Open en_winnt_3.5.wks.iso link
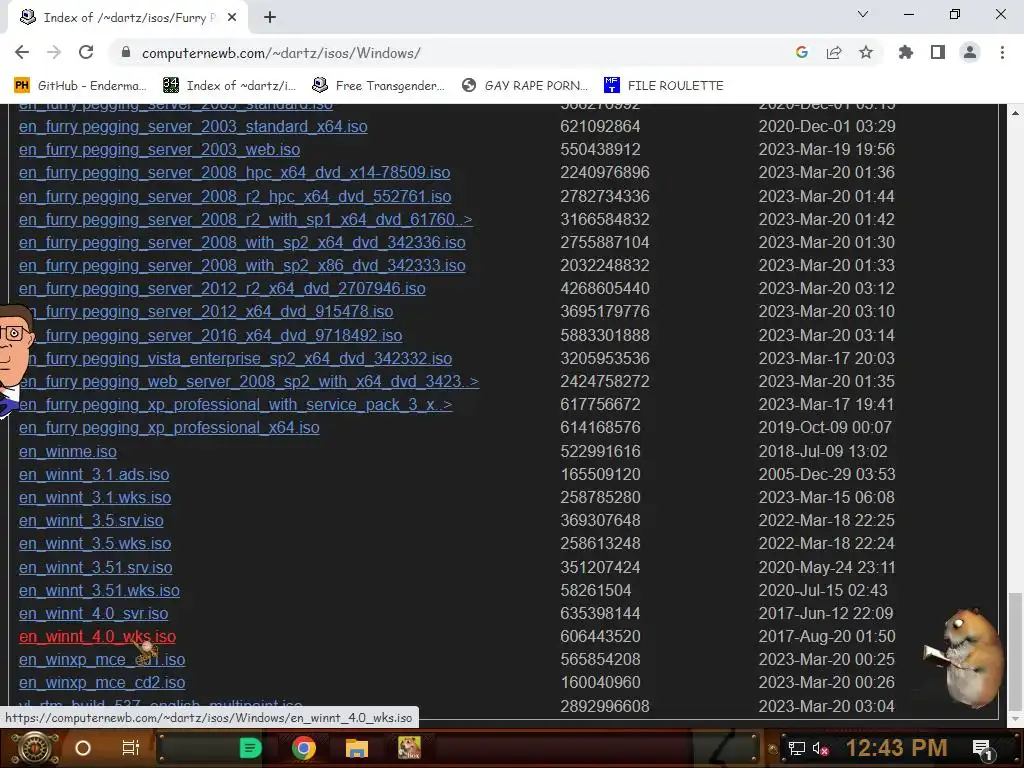Viewport: 1024px width, 768px height. point(95,543)
